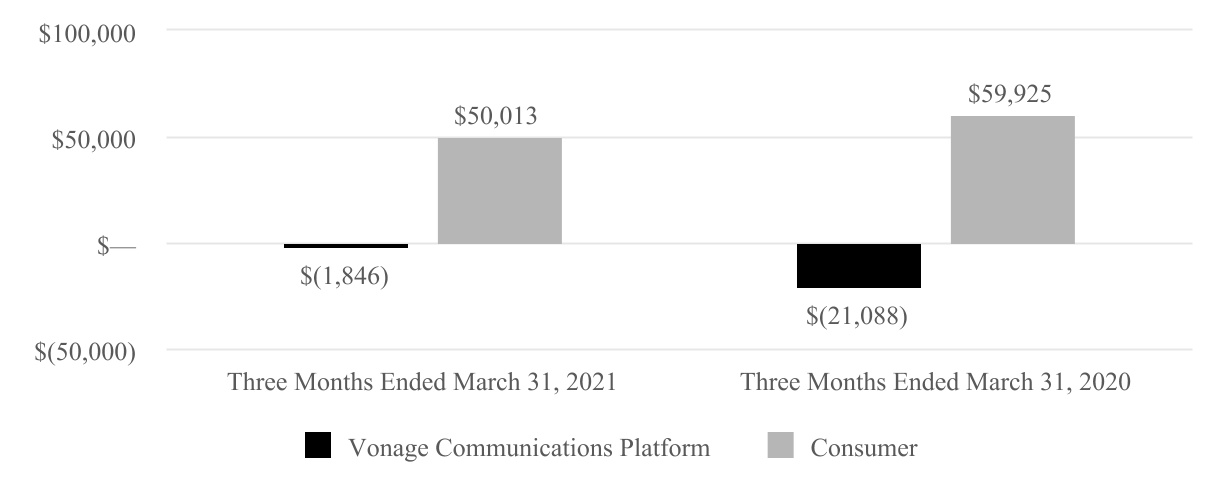
Task: Click the gray Consumer bar for 2020
Action: [1012, 180]
